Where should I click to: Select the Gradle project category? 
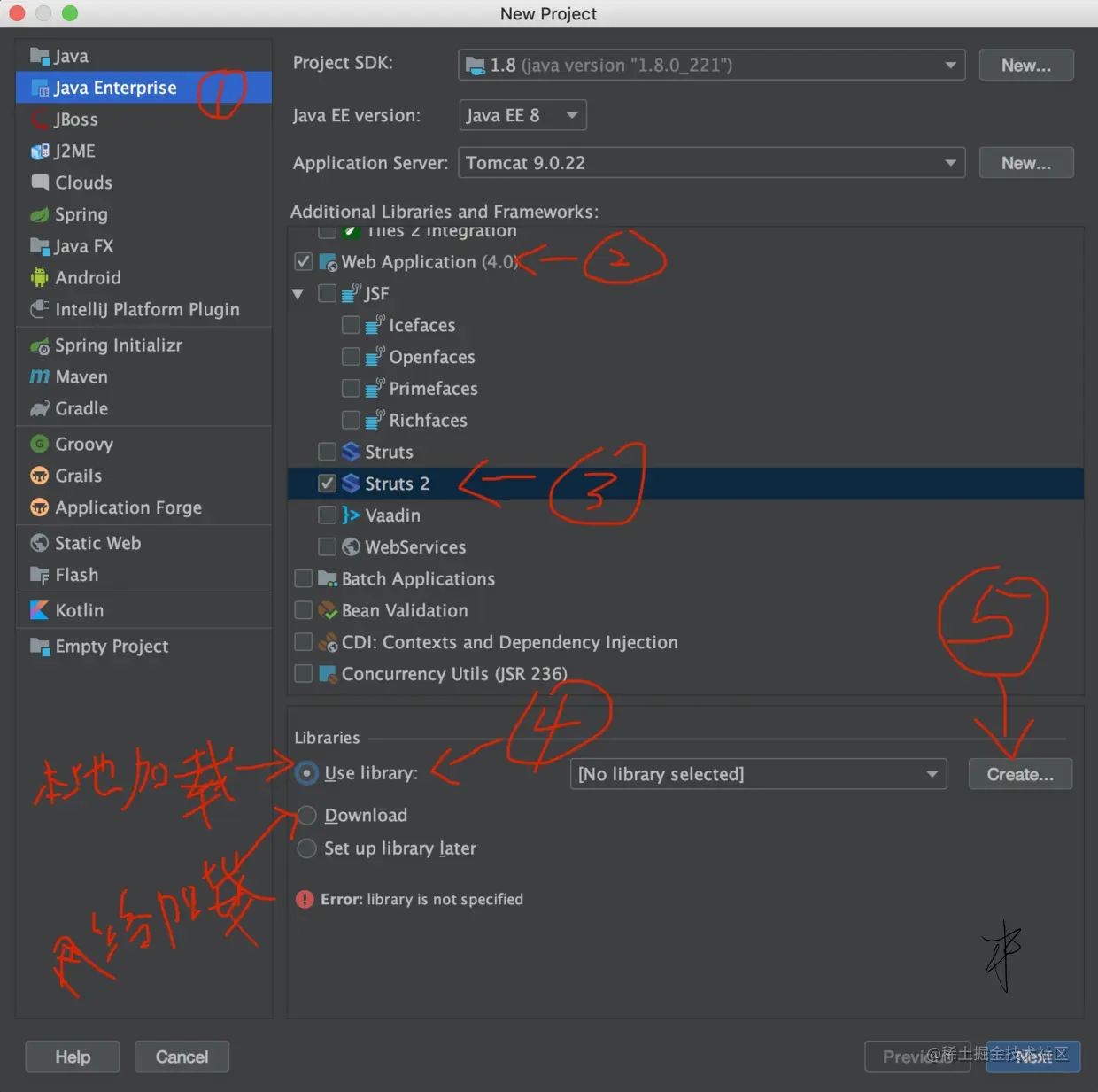pyautogui.click(x=143, y=409)
